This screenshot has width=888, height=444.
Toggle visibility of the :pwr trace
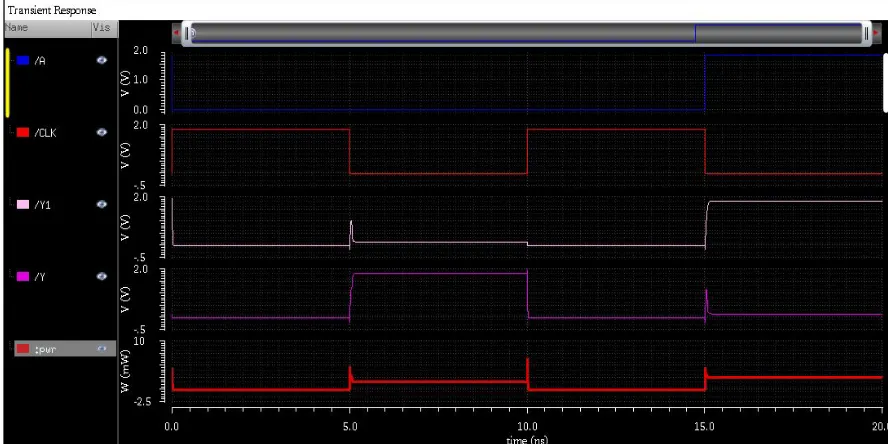tap(102, 349)
